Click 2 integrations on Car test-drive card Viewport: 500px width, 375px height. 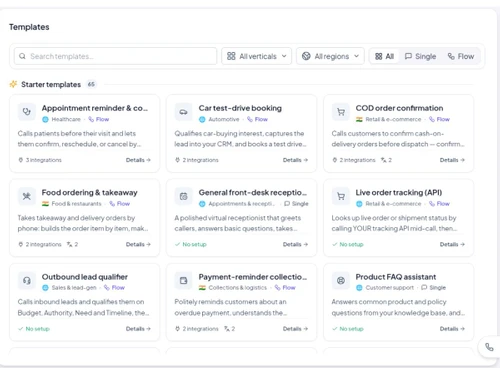pos(197,160)
